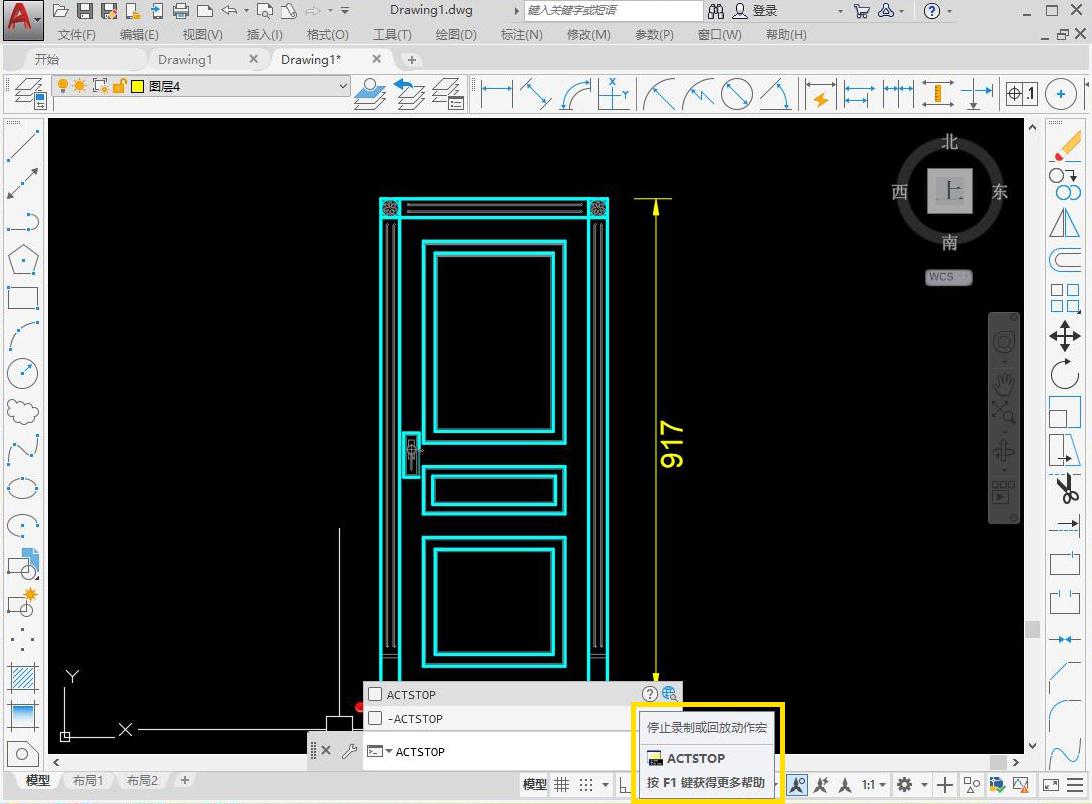Select the Erase tool on right toolbar

pos(1065,147)
